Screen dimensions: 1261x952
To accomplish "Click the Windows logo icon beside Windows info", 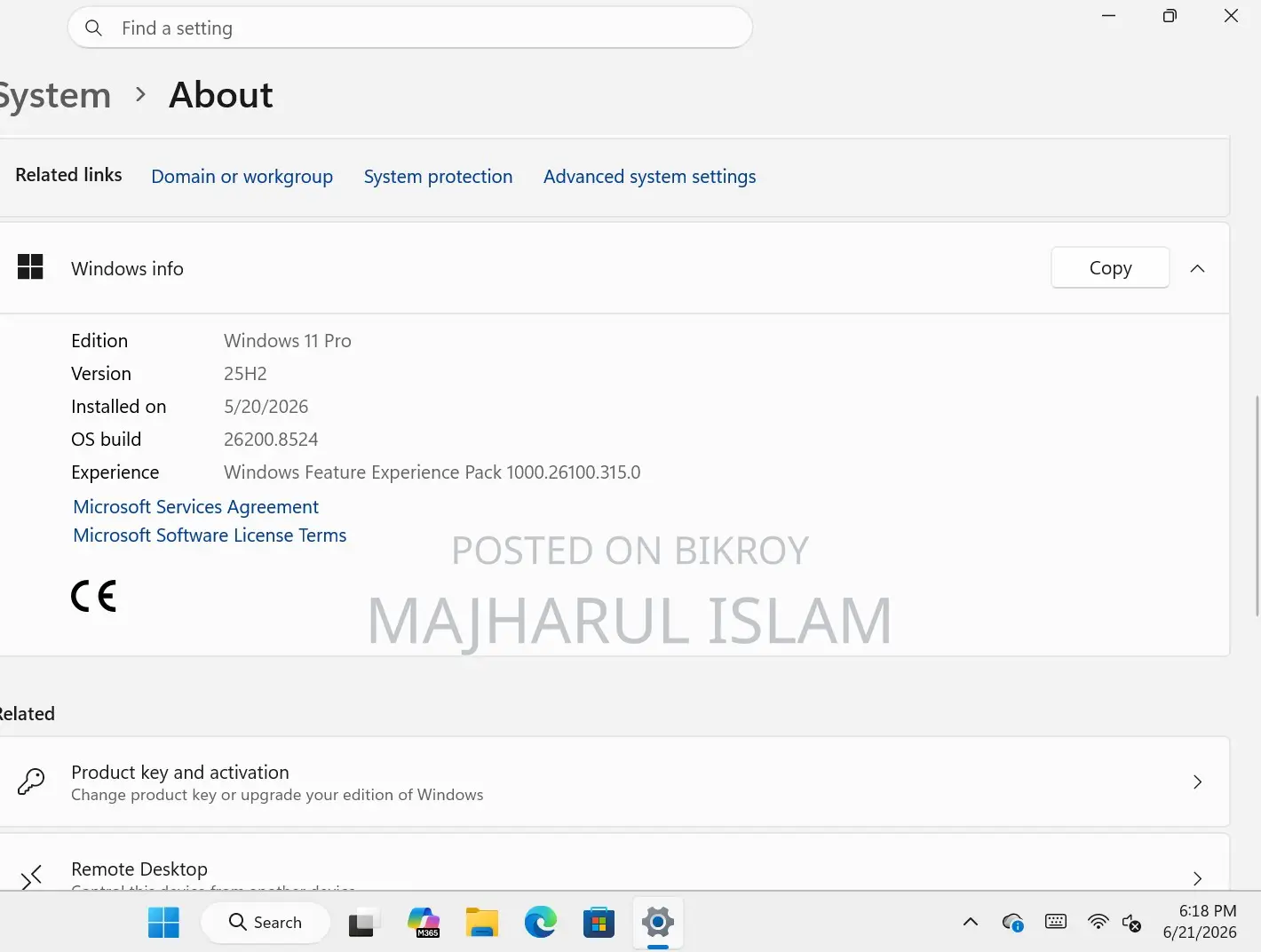I will (30, 266).
